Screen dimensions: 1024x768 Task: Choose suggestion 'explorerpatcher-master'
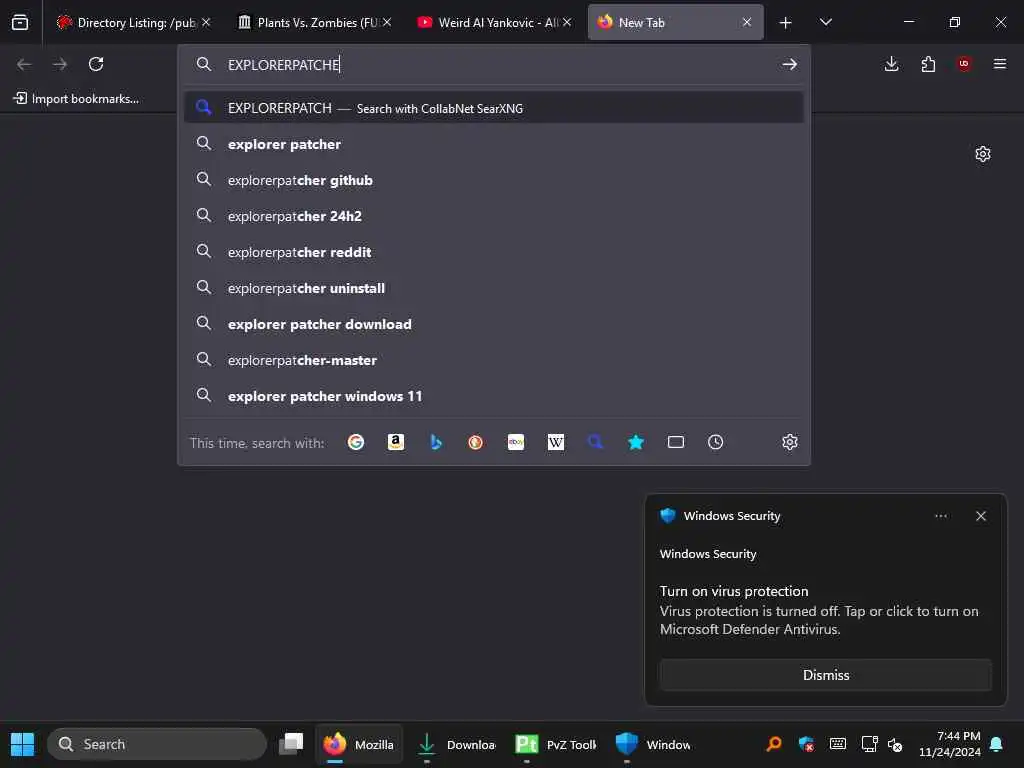coord(494,360)
